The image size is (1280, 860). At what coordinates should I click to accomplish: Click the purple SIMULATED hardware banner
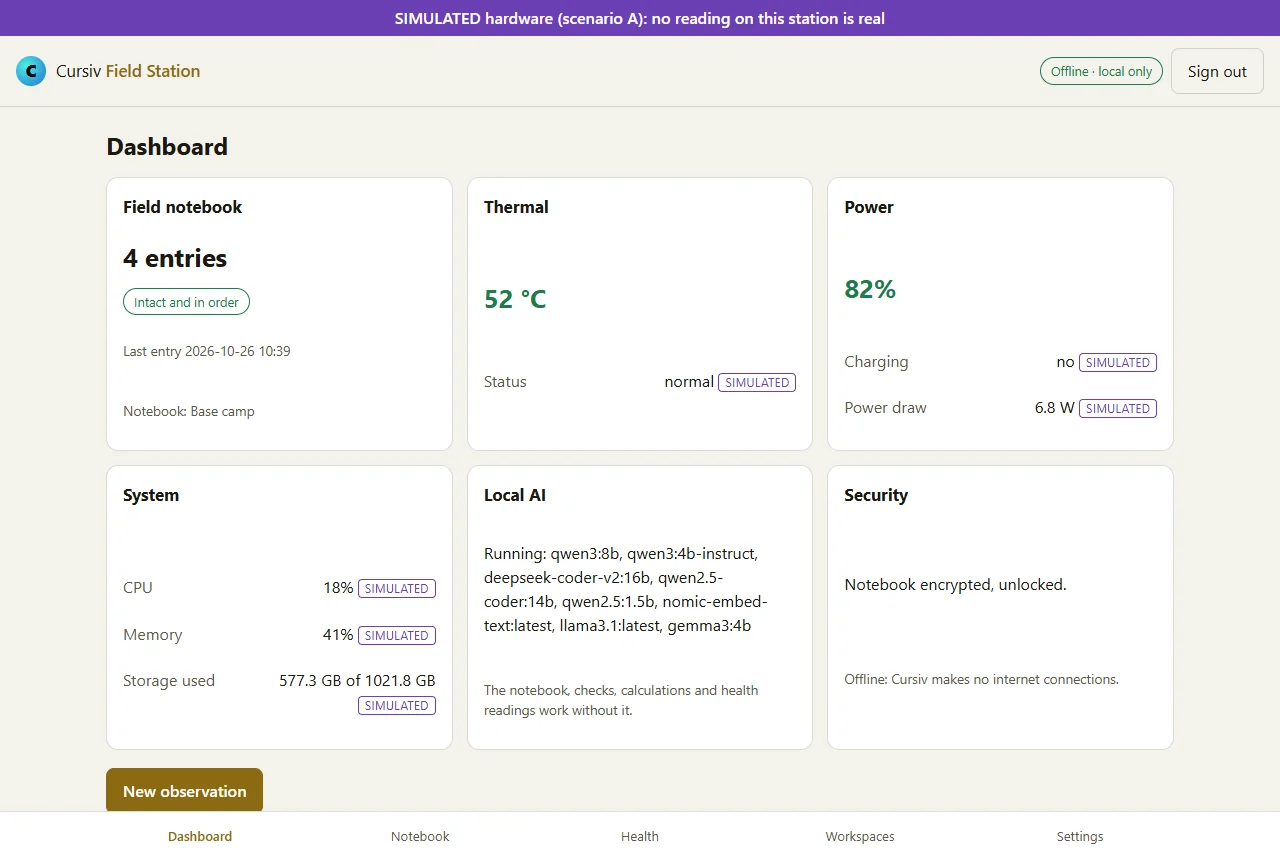point(640,18)
